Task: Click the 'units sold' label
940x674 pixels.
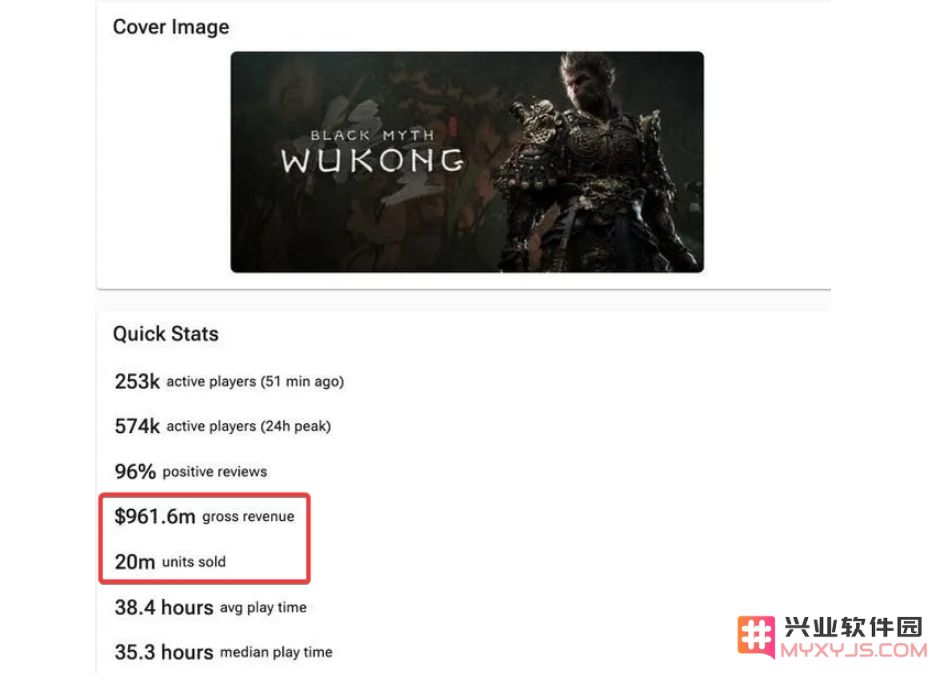Action: tap(194, 562)
